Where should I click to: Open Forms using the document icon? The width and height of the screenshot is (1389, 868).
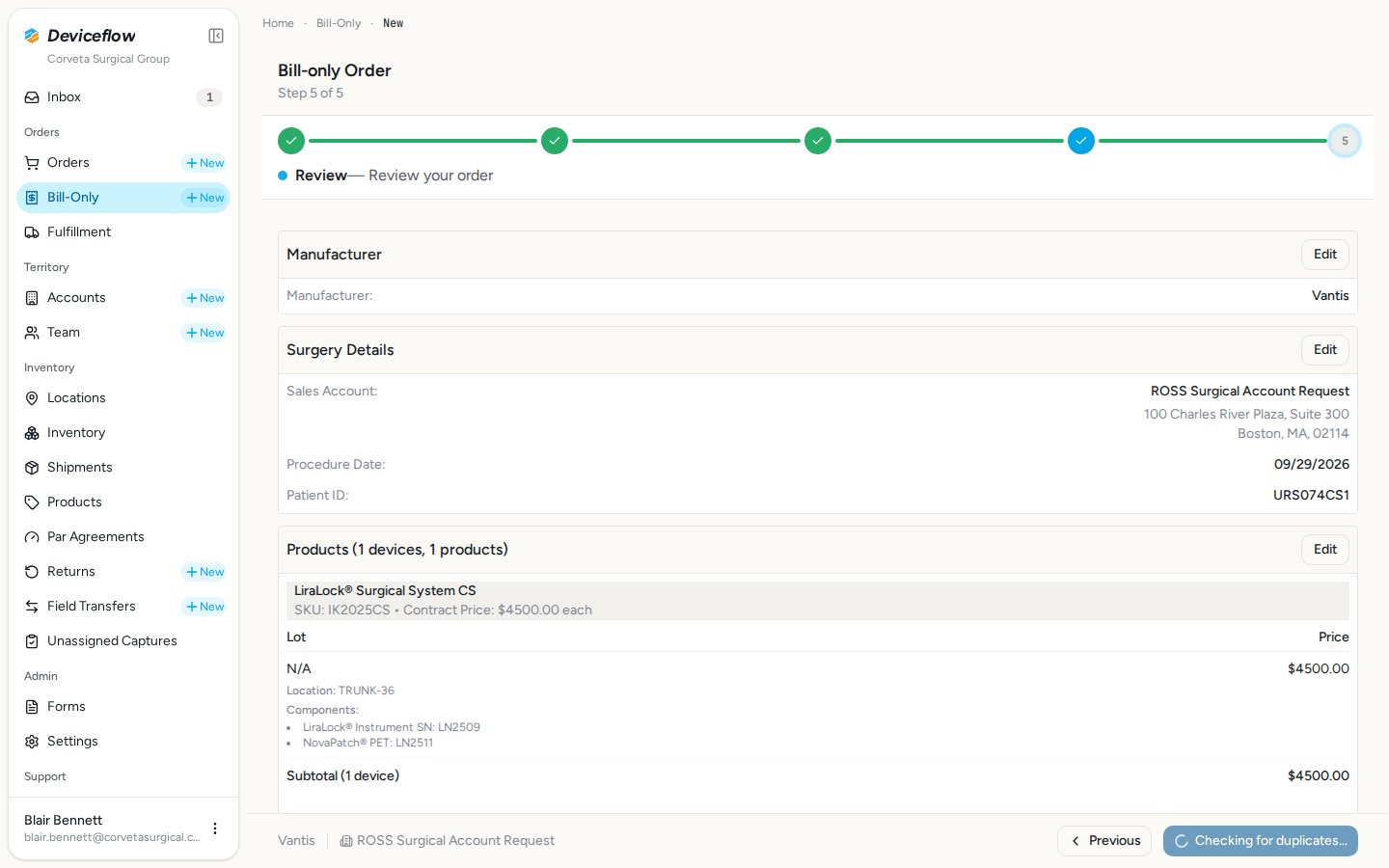(32, 707)
